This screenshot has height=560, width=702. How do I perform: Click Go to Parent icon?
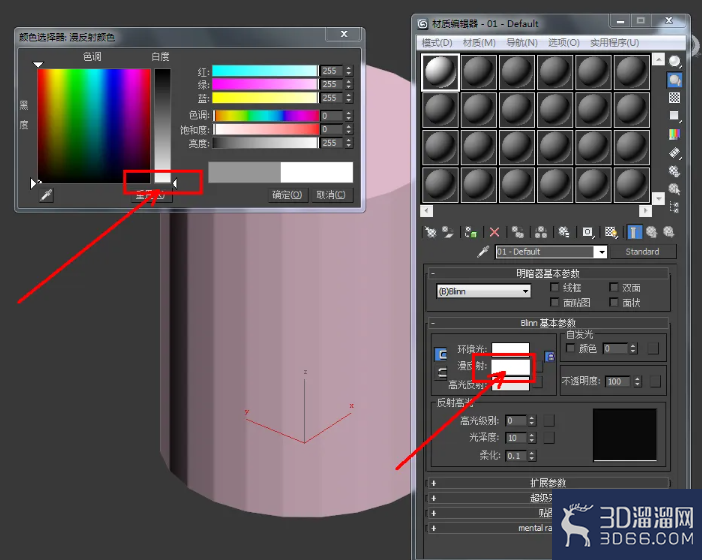tap(651, 232)
